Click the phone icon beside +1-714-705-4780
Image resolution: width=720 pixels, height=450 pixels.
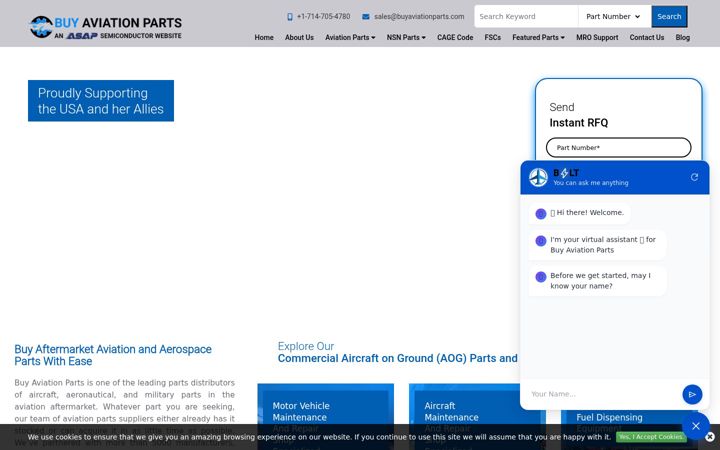pos(290,17)
